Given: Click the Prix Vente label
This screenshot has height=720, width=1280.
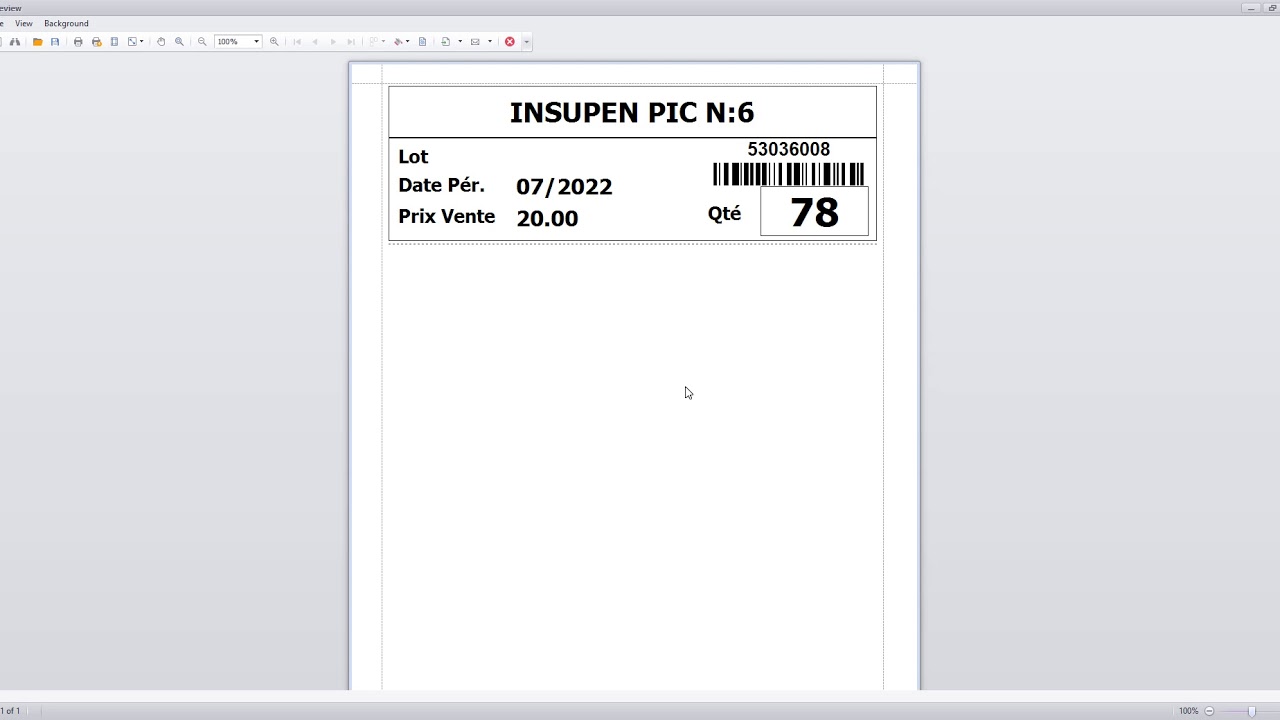Looking at the screenshot, I should (446, 216).
